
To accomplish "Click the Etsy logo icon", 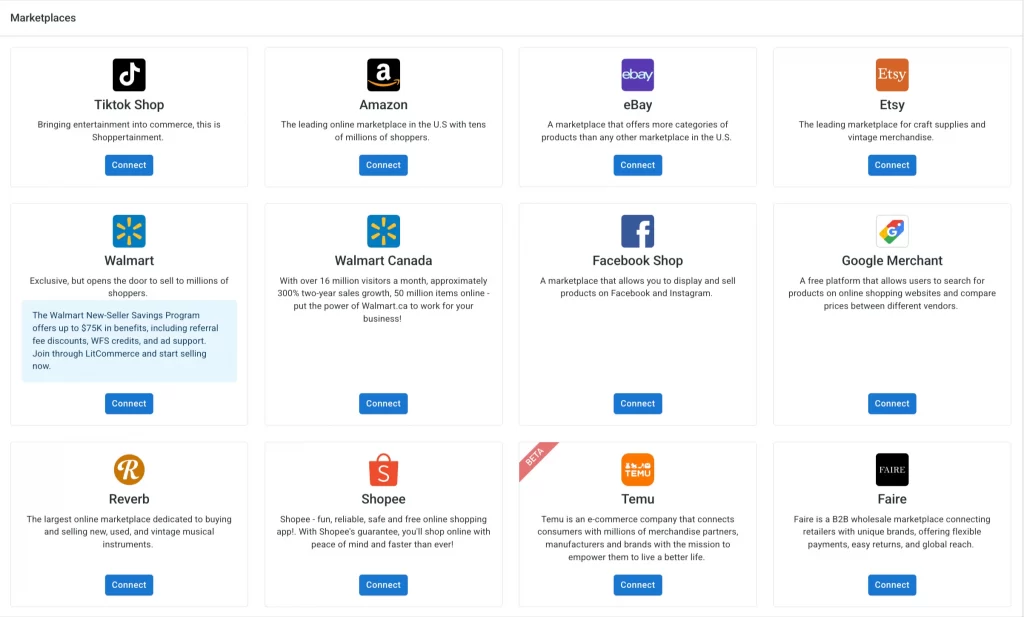I will pos(892,75).
